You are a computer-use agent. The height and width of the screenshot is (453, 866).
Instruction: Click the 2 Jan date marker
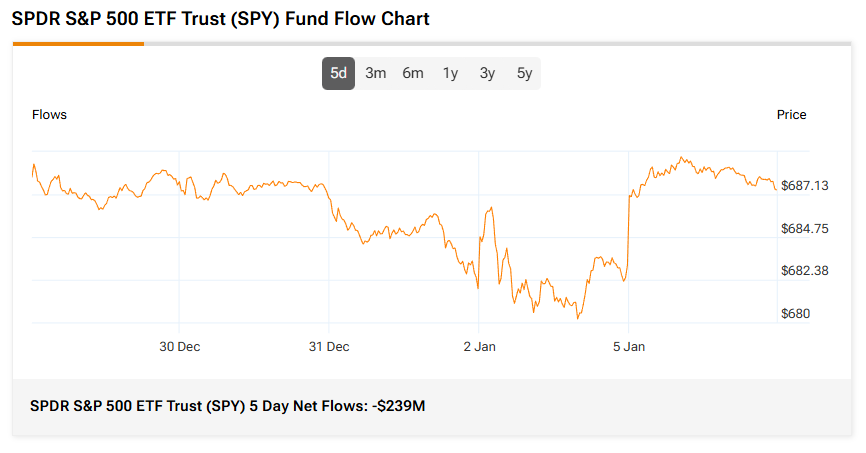pos(479,347)
